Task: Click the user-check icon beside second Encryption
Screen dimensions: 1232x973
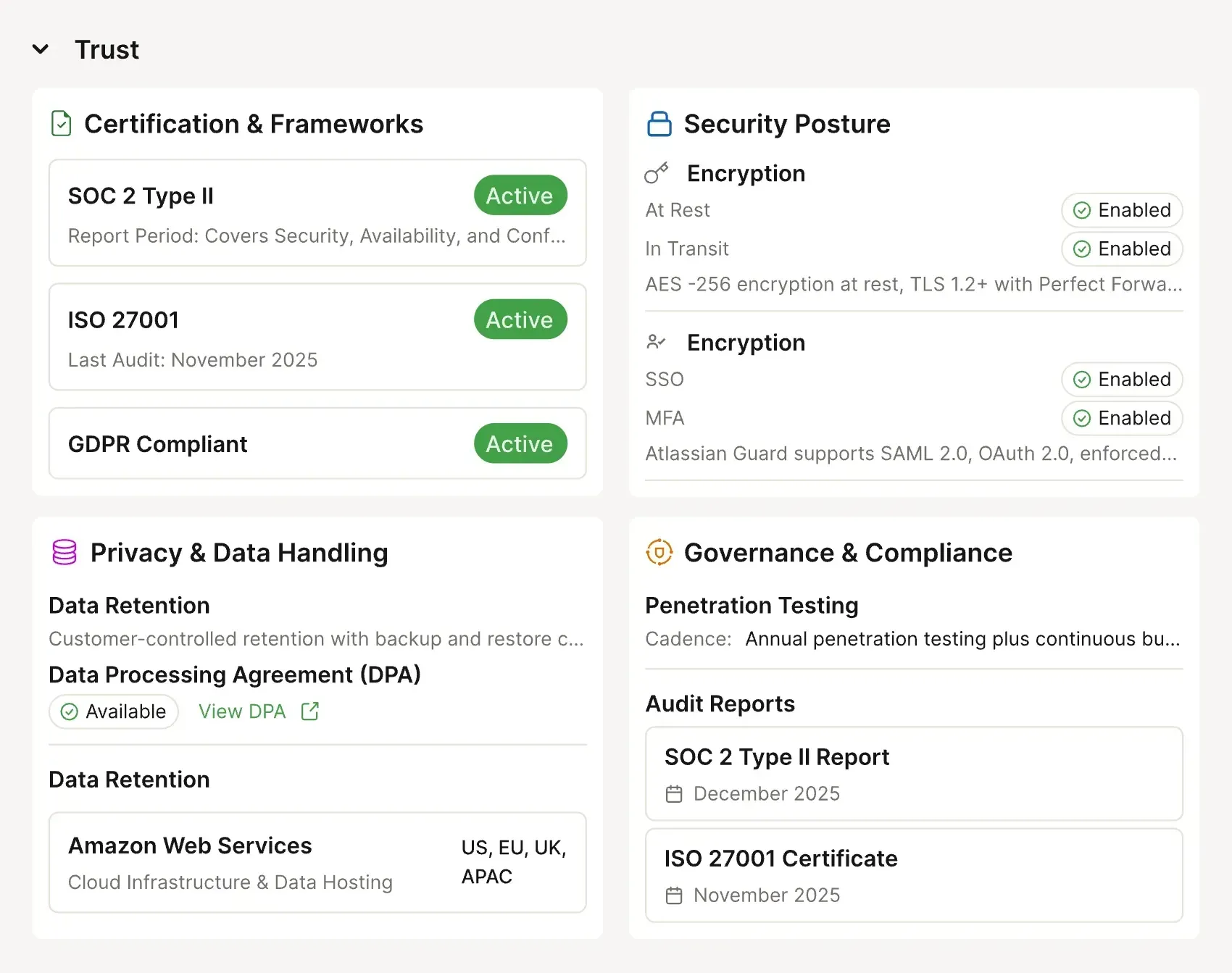Action: pyautogui.click(x=656, y=342)
